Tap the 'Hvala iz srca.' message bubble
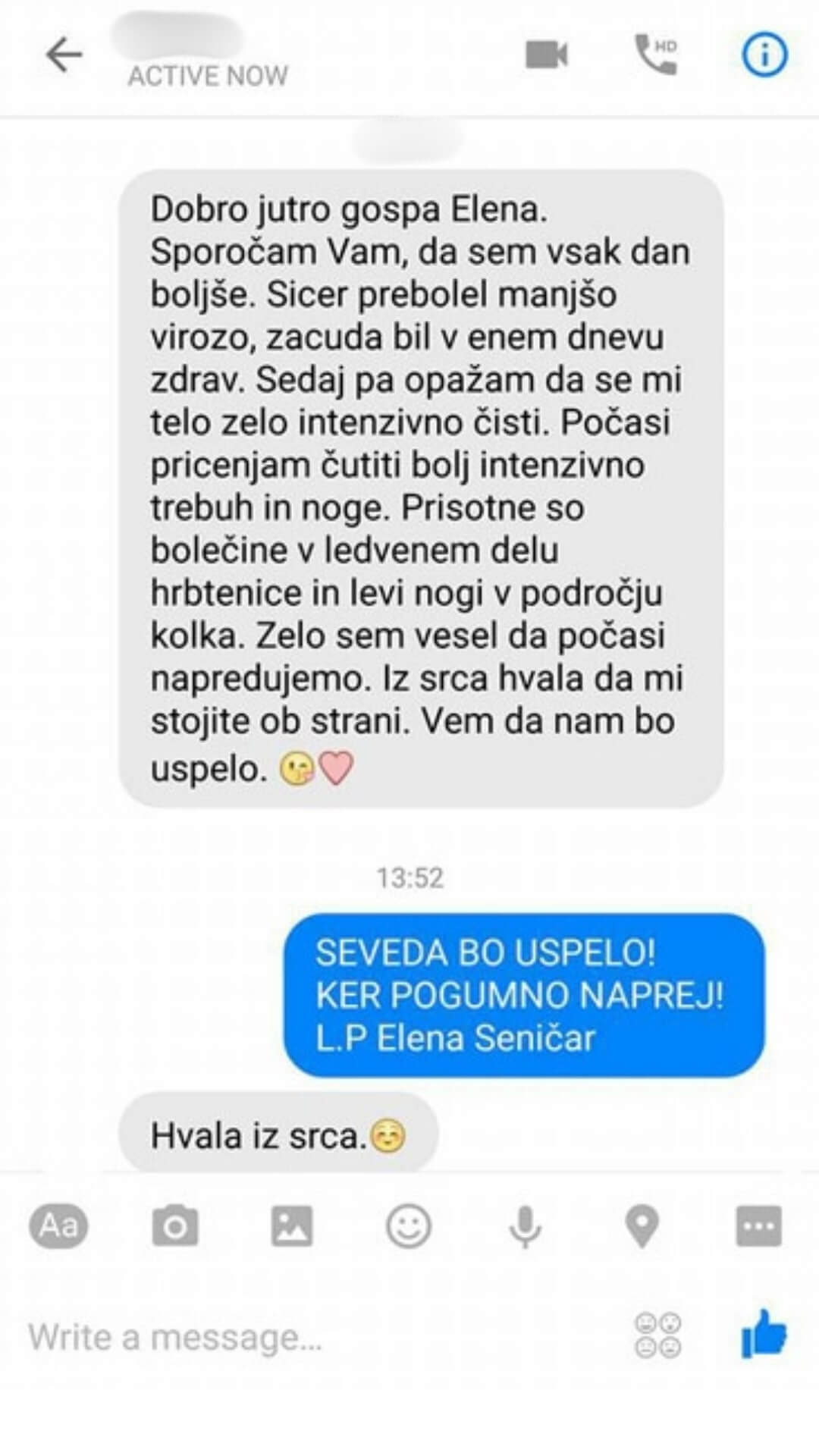The image size is (819, 1456). coord(278,1135)
